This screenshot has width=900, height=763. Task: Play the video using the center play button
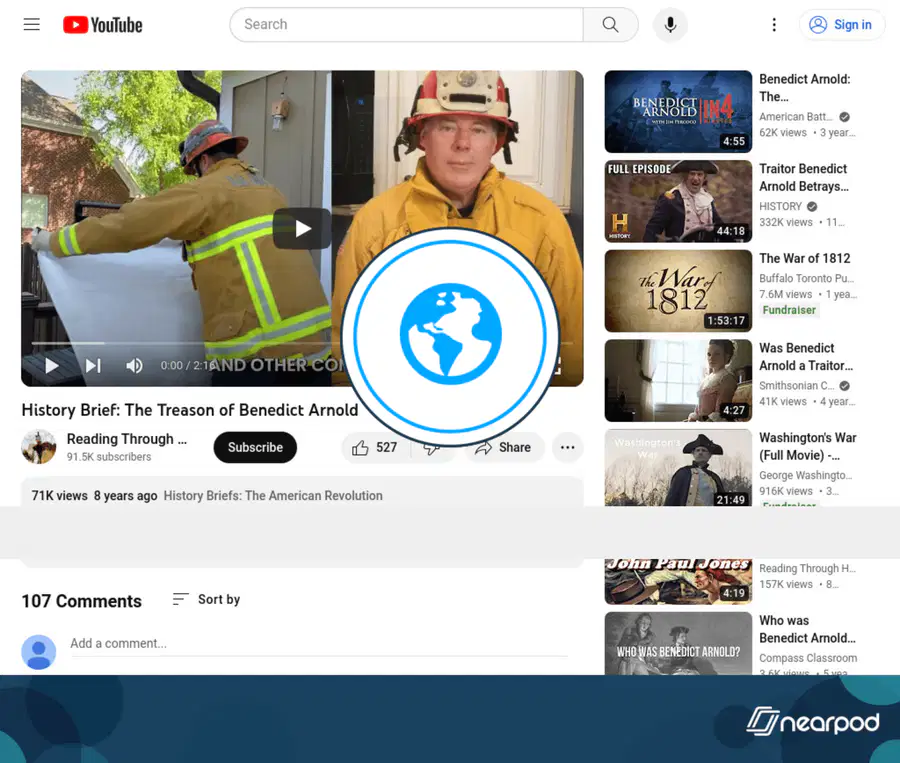click(x=302, y=228)
